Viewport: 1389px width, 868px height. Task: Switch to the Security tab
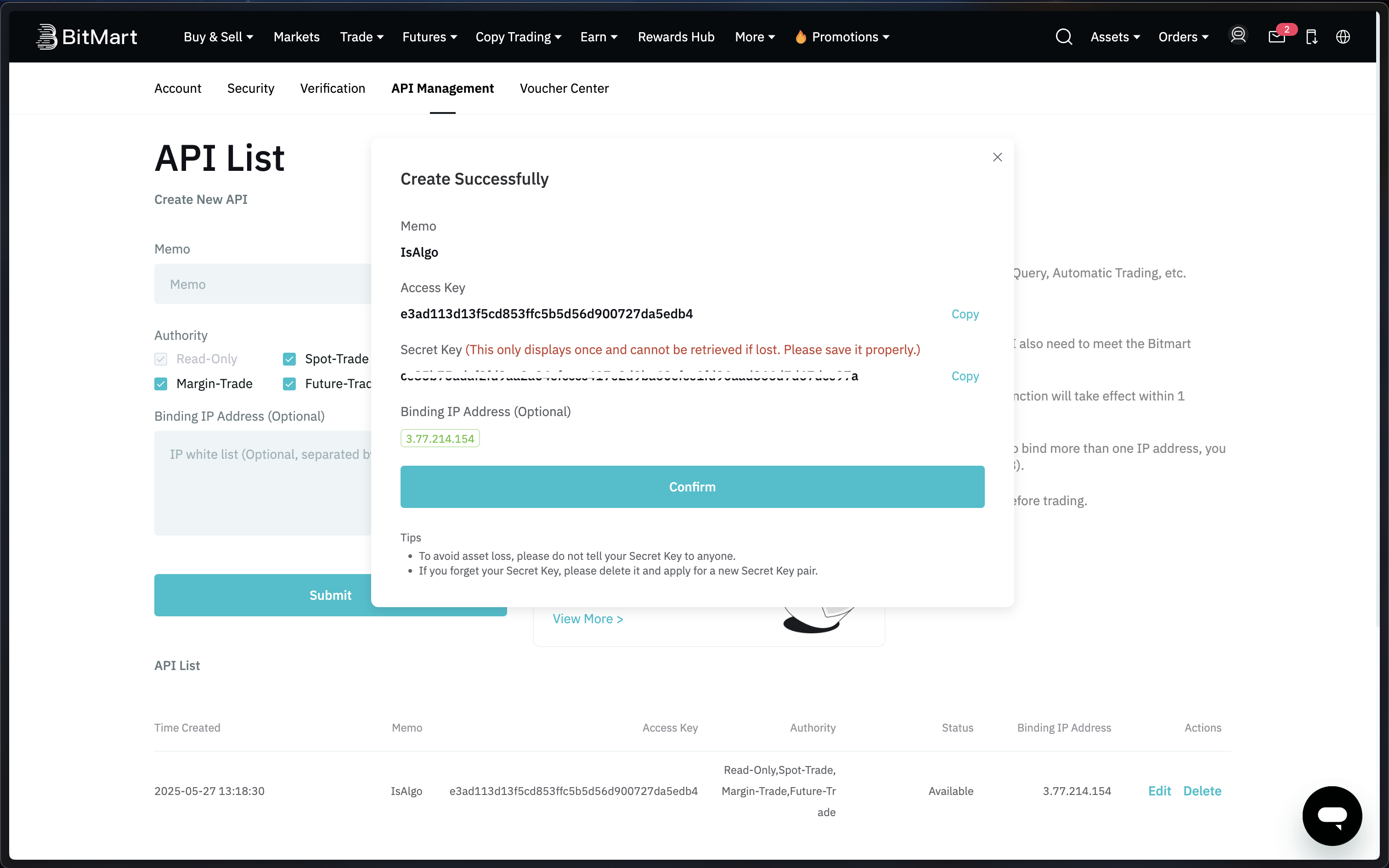pos(251,88)
